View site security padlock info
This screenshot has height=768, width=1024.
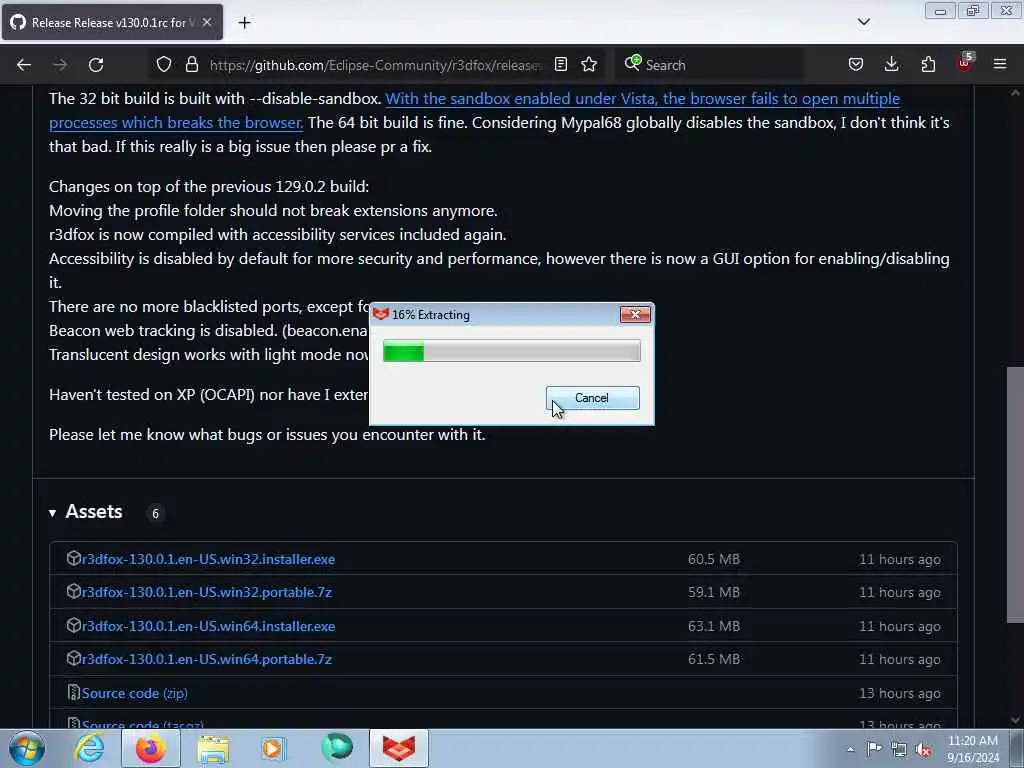click(x=191, y=64)
